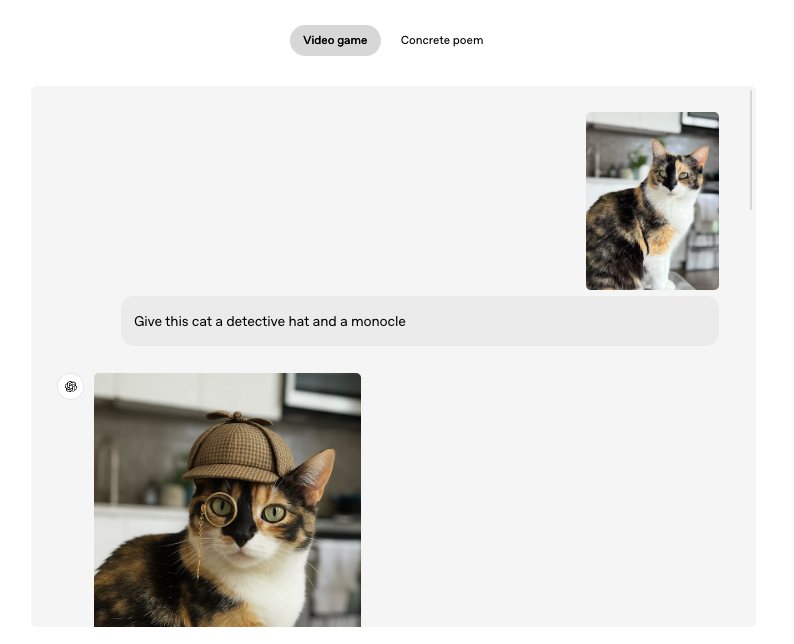Switch to the Concrete poem tab
This screenshot has height=644, width=794.
tap(441, 41)
